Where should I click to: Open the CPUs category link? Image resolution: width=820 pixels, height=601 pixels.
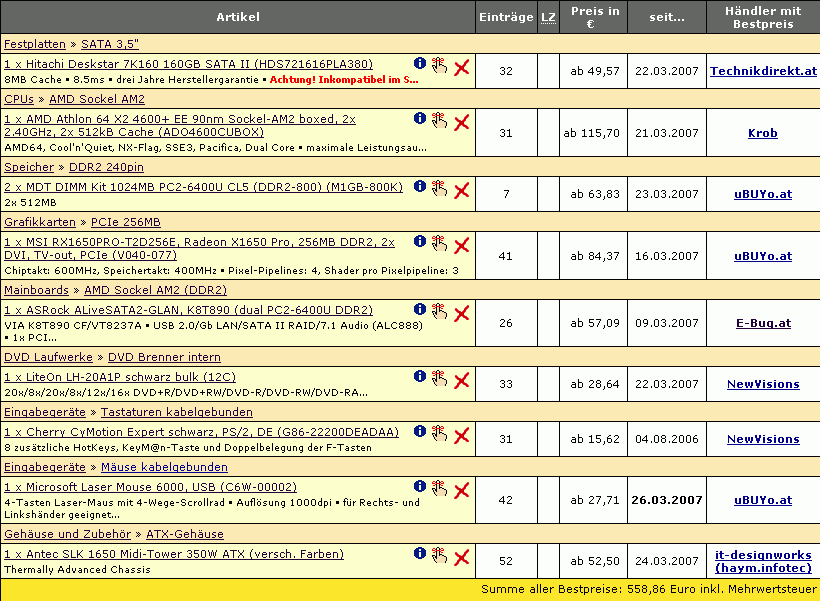coord(19,99)
